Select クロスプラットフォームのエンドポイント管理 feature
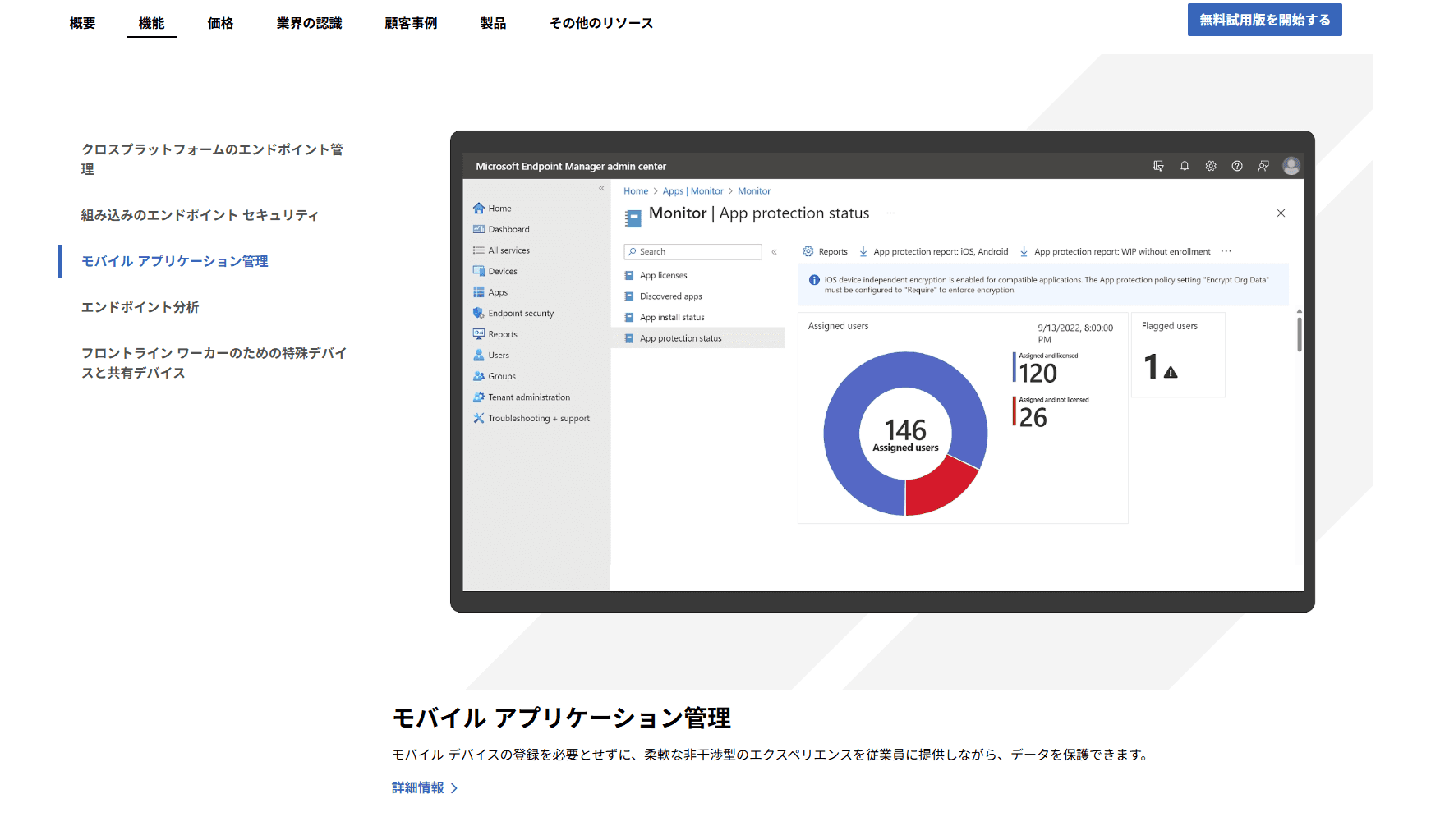This screenshot has width=1431, height=840. [x=213, y=159]
